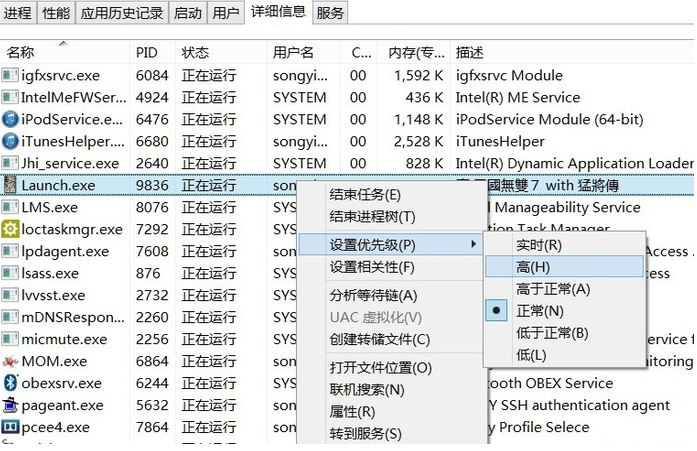The height and width of the screenshot is (451, 697).
Task: Open the Performance (性能) tab
Action: [56, 13]
